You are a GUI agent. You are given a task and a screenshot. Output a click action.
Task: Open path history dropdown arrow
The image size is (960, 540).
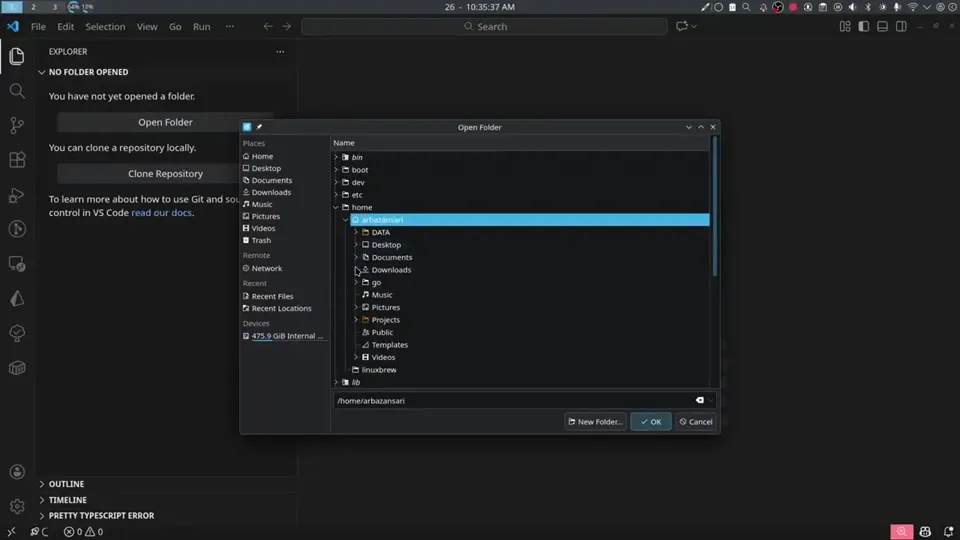pos(711,400)
